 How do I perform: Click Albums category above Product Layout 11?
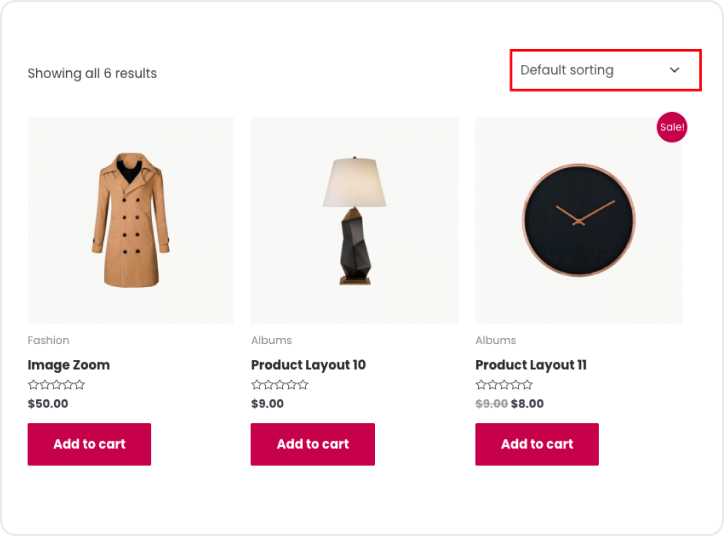point(495,340)
